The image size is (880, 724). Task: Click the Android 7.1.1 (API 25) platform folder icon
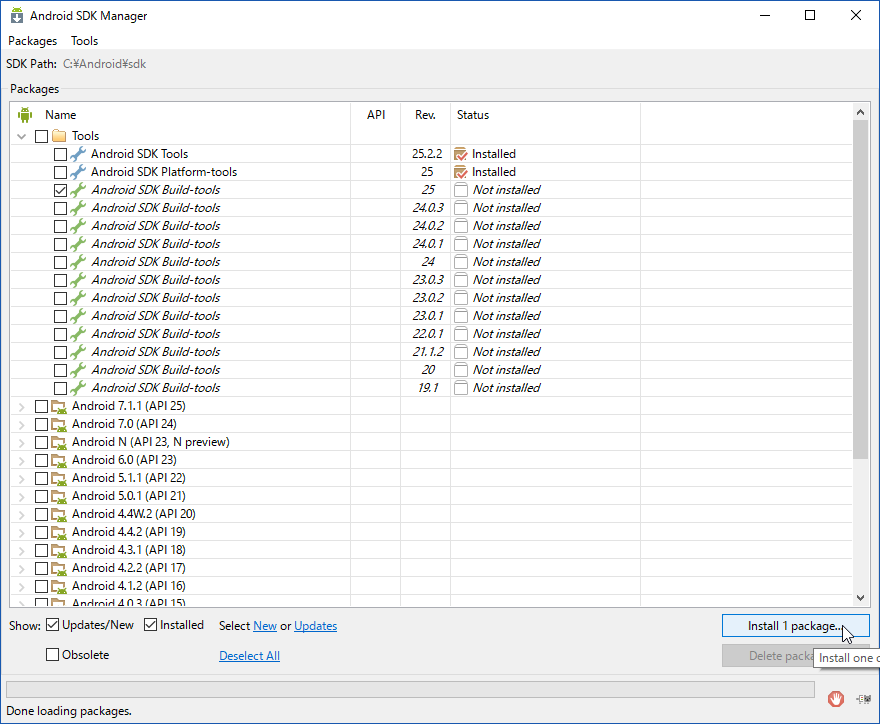(x=59, y=406)
